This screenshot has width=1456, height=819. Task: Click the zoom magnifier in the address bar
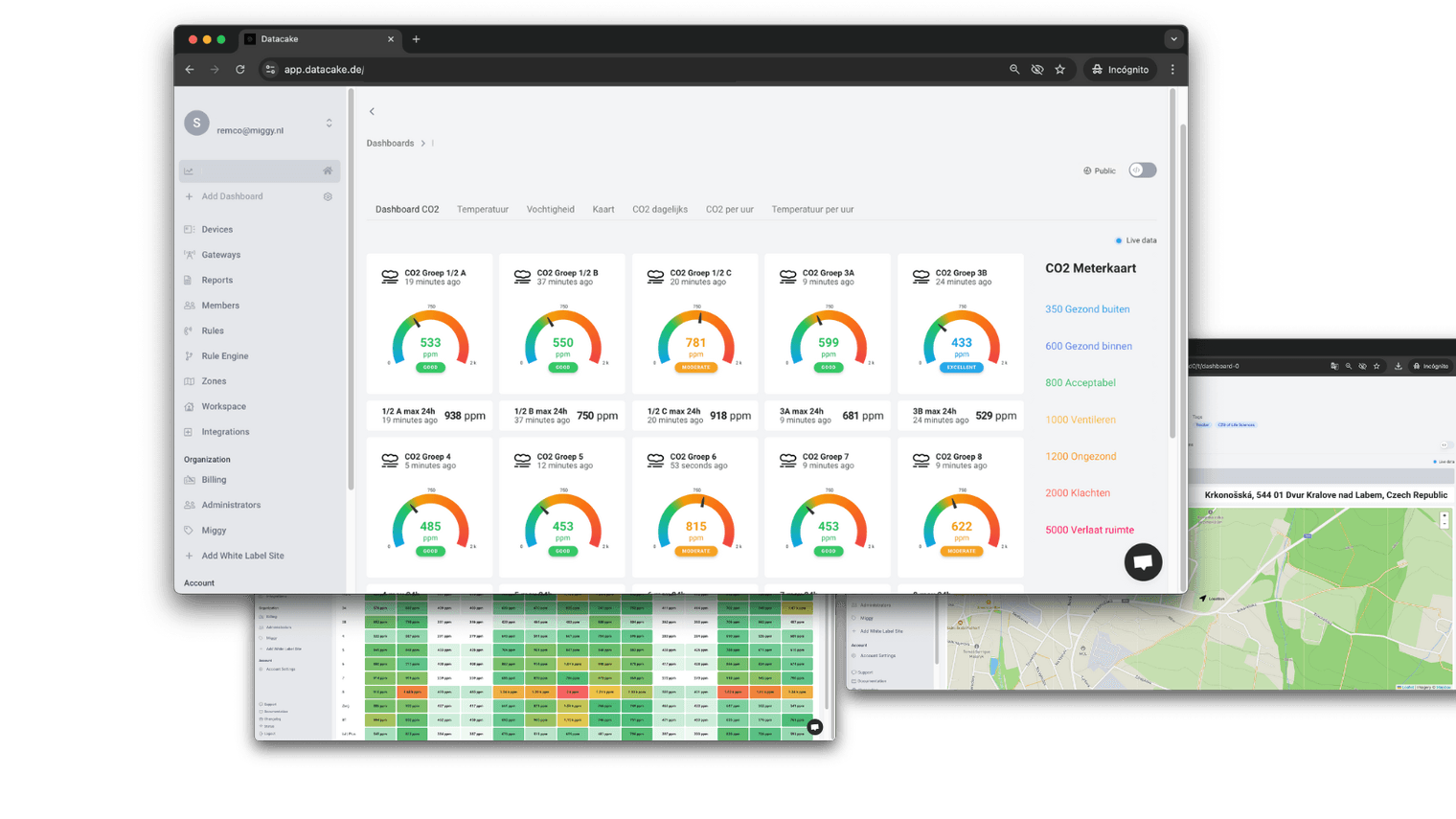coord(1014,70)
